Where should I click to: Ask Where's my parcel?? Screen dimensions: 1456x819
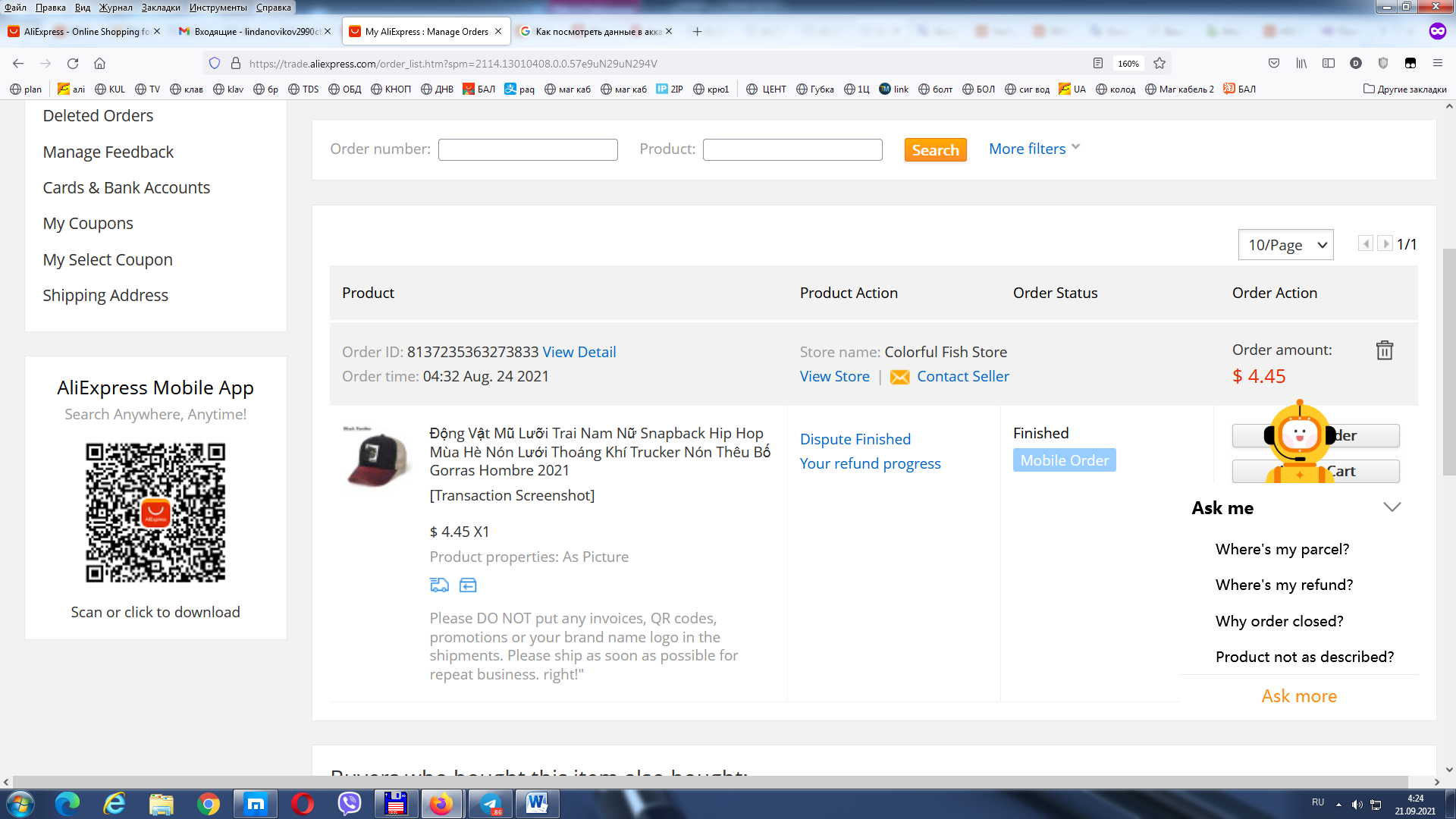(1282, 549)
